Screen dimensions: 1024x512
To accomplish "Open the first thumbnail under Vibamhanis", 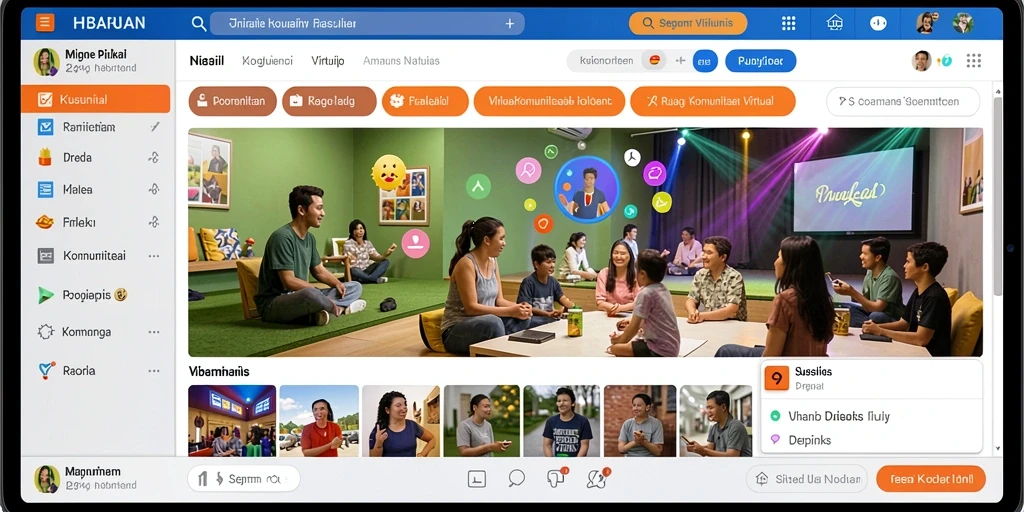I will (x=232, y=421).
